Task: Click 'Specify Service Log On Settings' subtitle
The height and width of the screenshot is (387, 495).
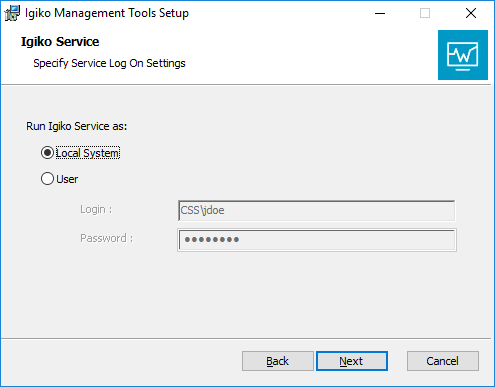Action: tap(109, 63)
